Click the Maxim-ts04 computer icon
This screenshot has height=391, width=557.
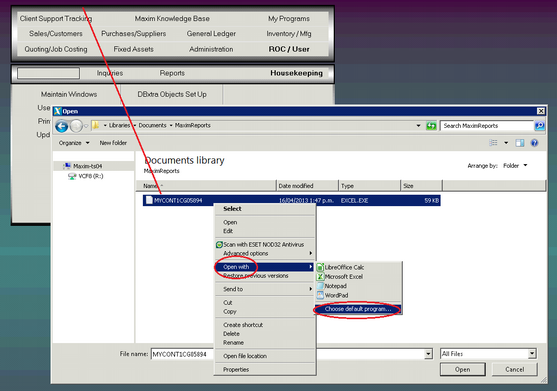pyautogui.click(x=67, y=166)
